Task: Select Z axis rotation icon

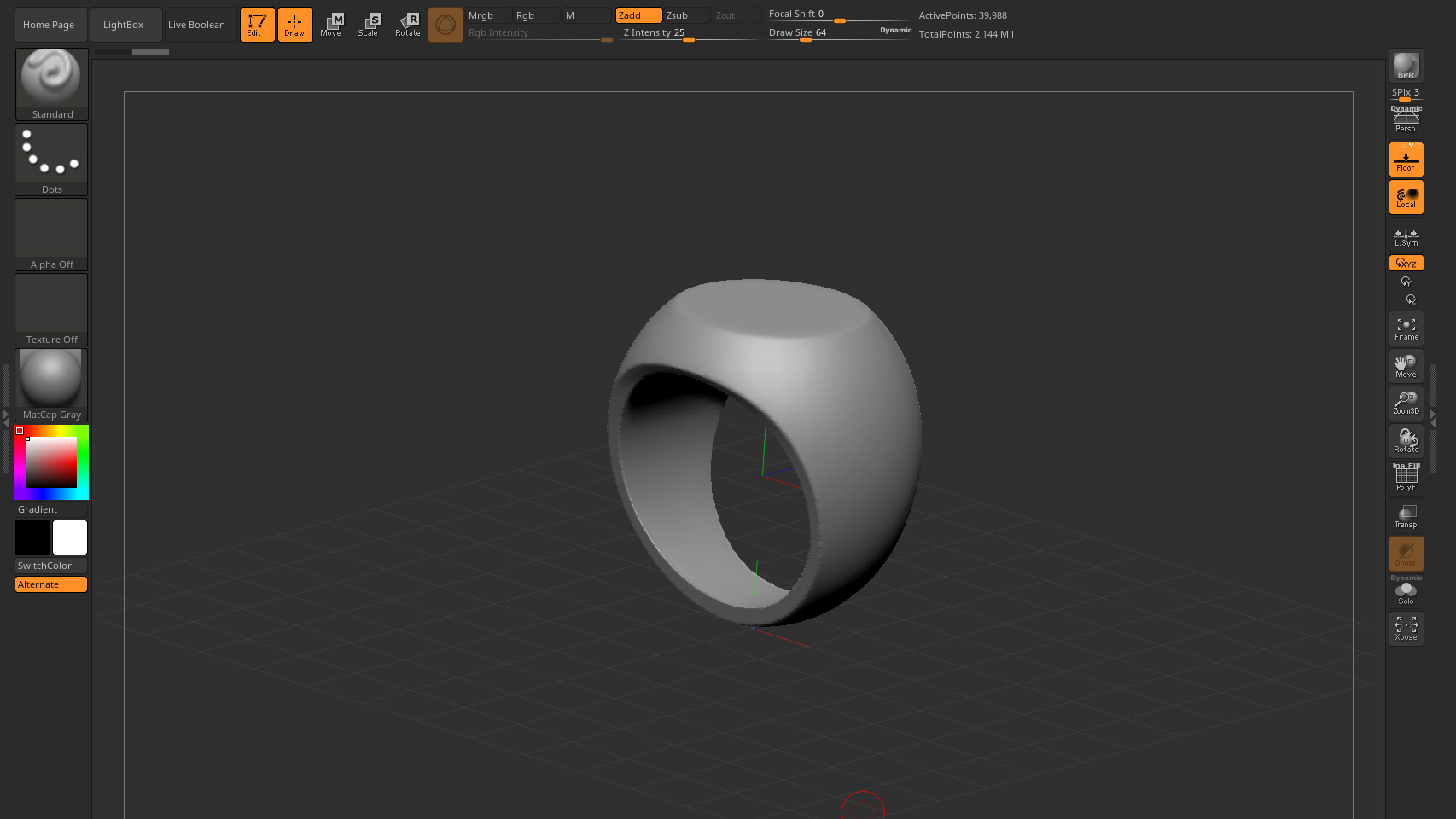Action: (1411, 299)
